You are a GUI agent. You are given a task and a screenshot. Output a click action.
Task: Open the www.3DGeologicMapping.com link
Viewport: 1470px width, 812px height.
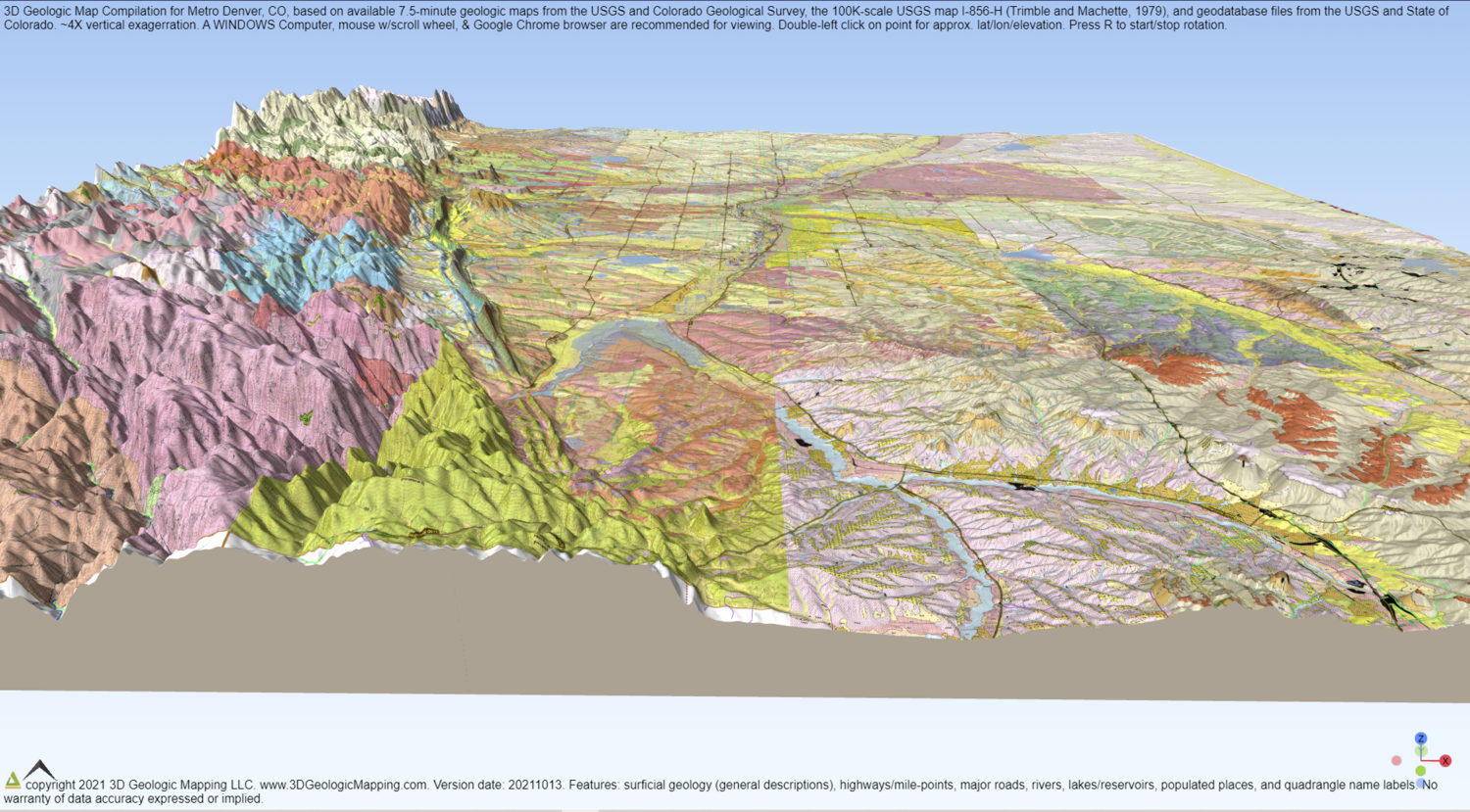(343, 785)
